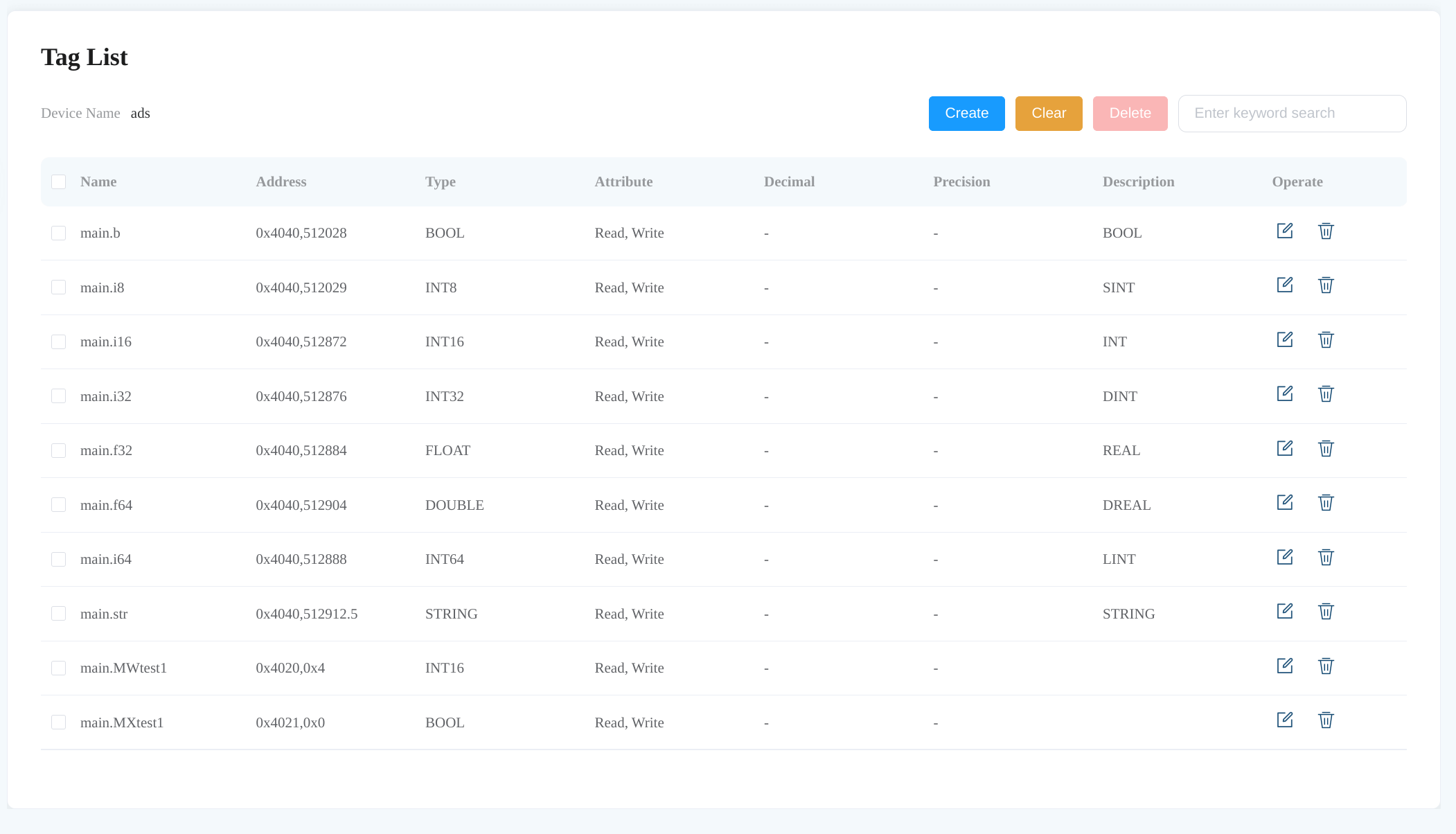1456x834 pixels.
Task: Delete the main.b tag
Action: [1326, 231]
